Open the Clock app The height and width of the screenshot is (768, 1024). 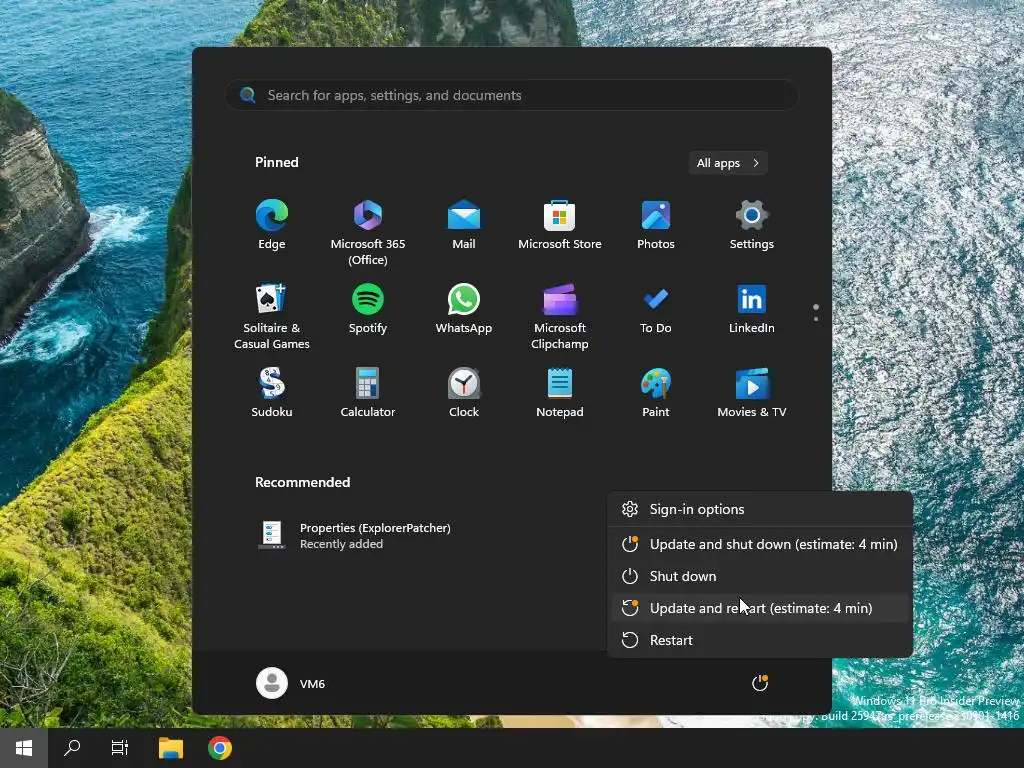(464, 393)
